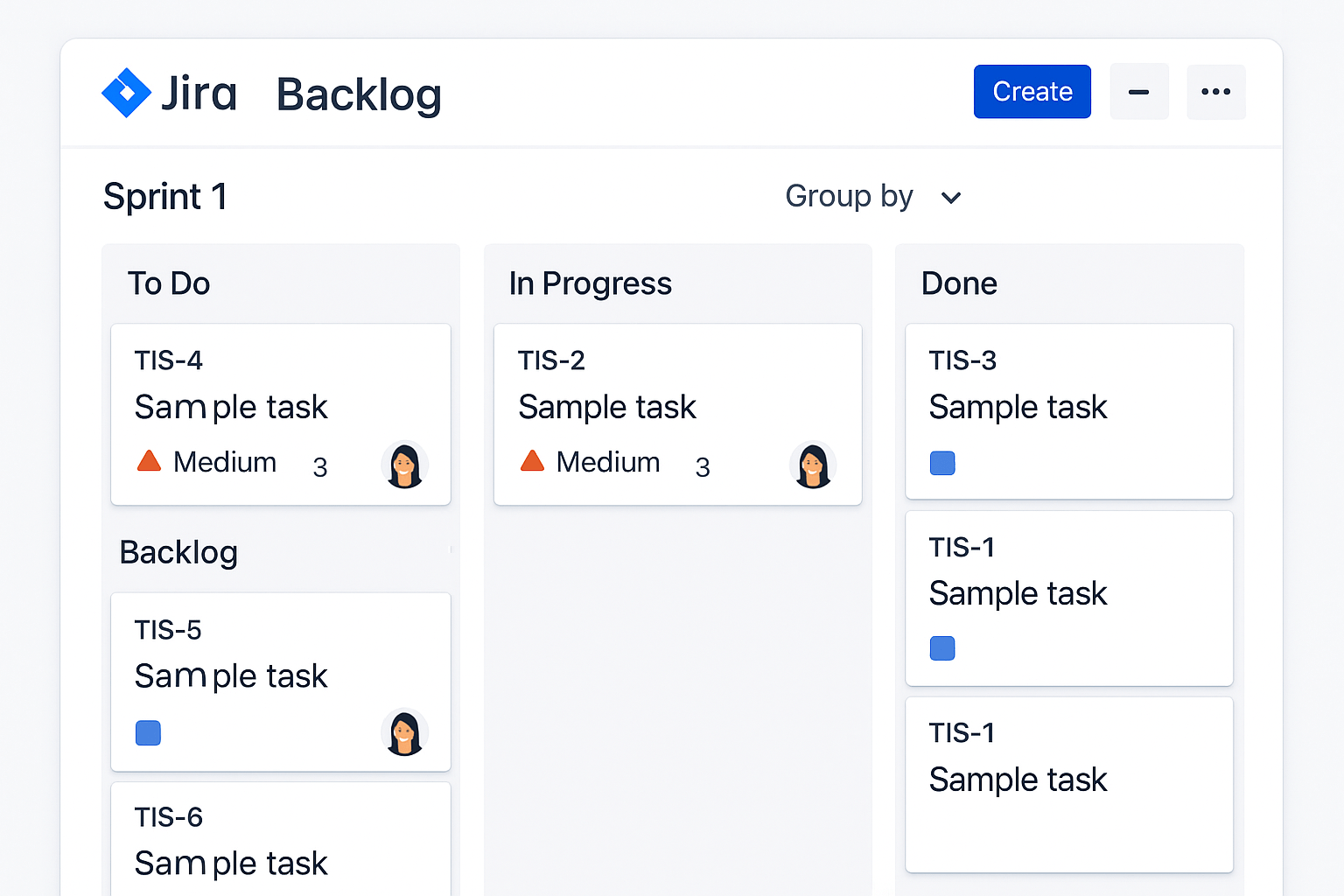Open issue key TIS-4
The height and width of the screenshot is (896, 1344).
coord(169,360)
